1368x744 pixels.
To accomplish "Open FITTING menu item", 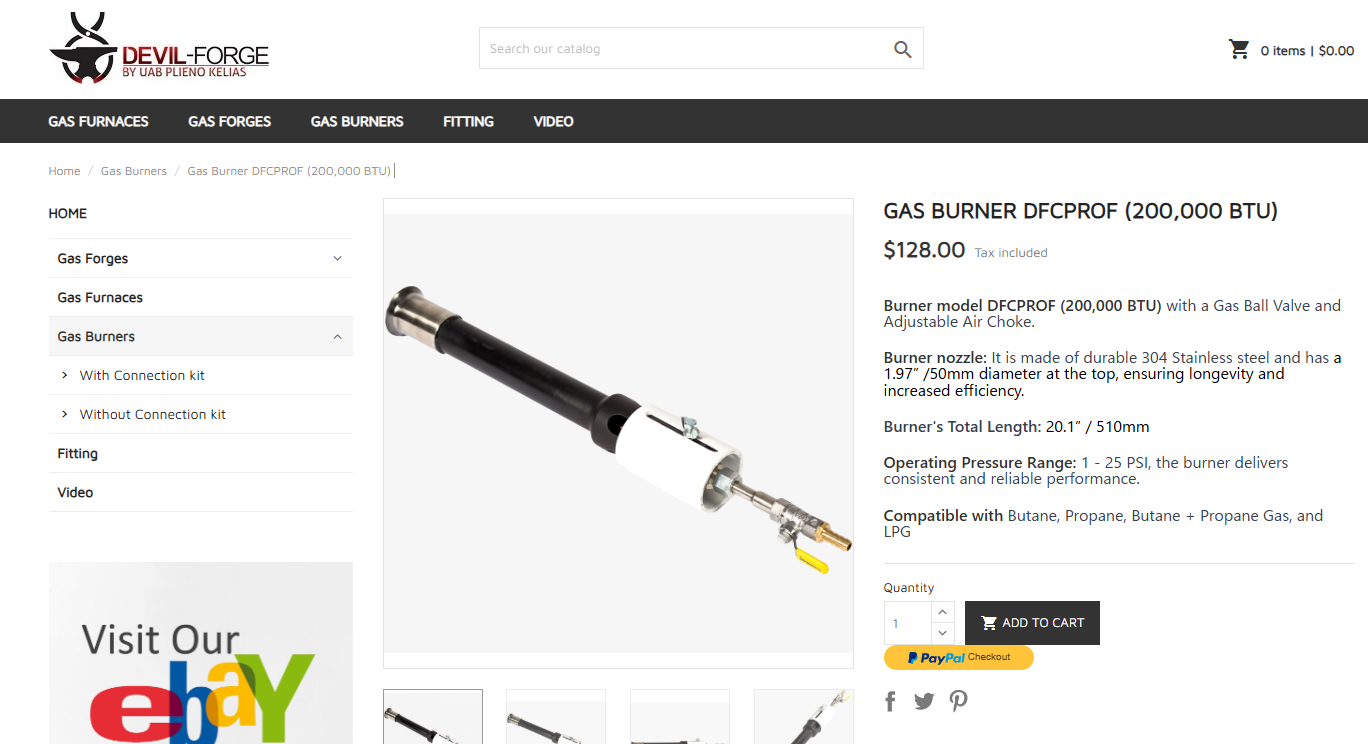I will point(468,121).
